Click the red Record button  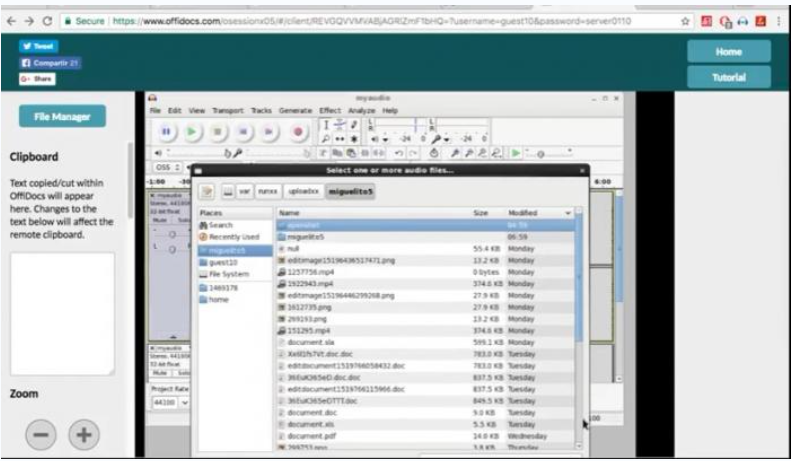pyautogui.click(x=297, y=131)
